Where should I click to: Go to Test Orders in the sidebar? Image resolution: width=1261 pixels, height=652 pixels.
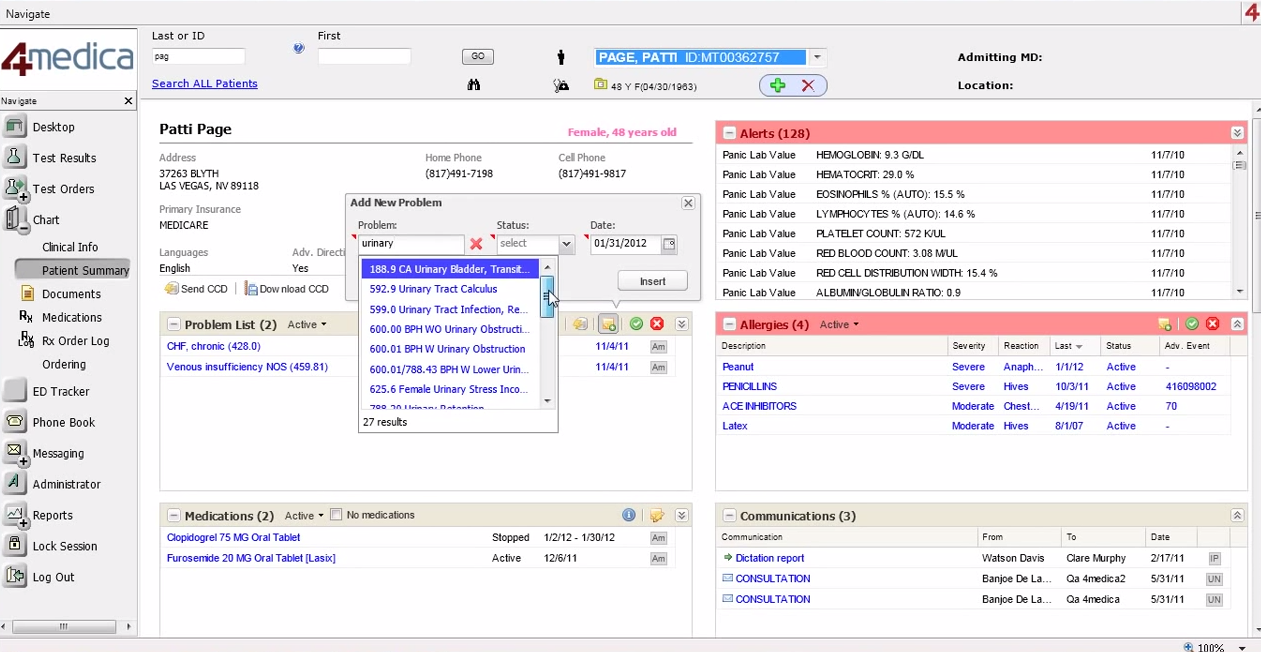(x=63, y=189)
